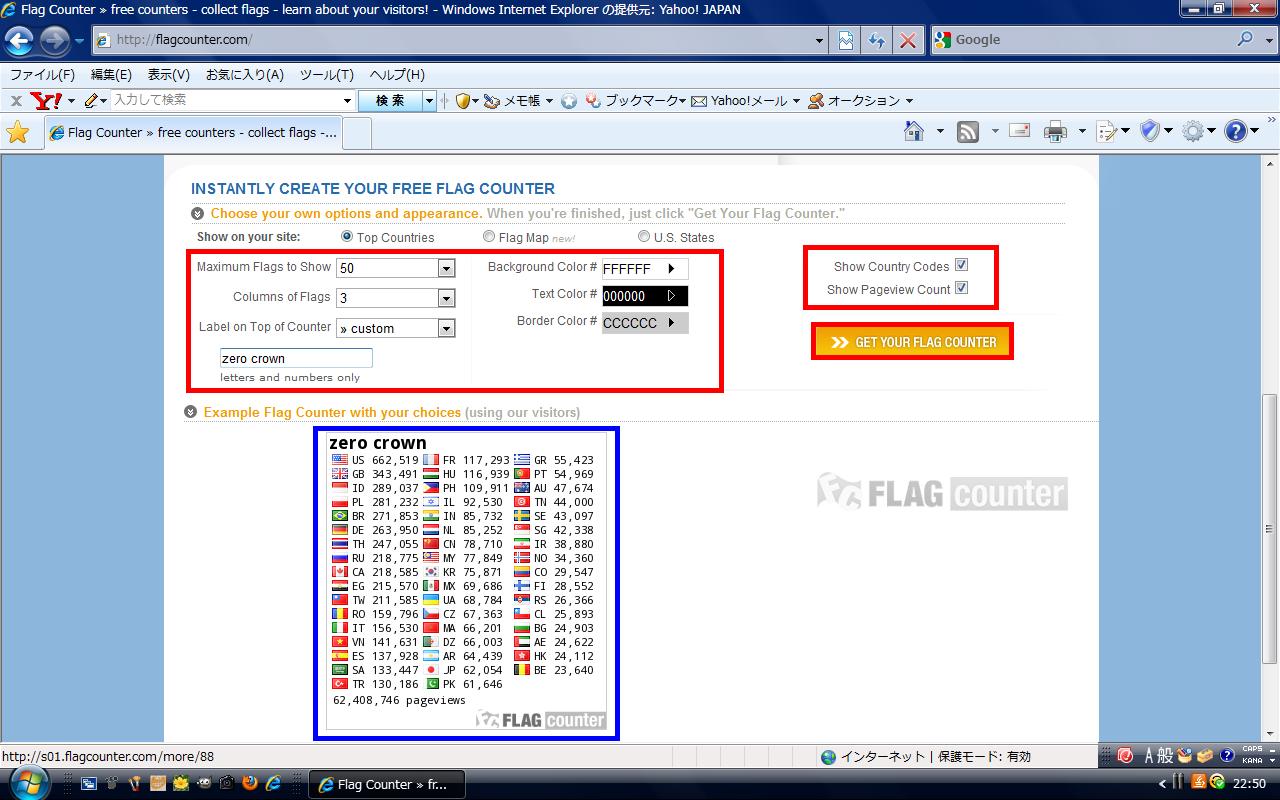
Task: Click the GET YOUR FLAG COUNTER button
Action: [912, 341]
